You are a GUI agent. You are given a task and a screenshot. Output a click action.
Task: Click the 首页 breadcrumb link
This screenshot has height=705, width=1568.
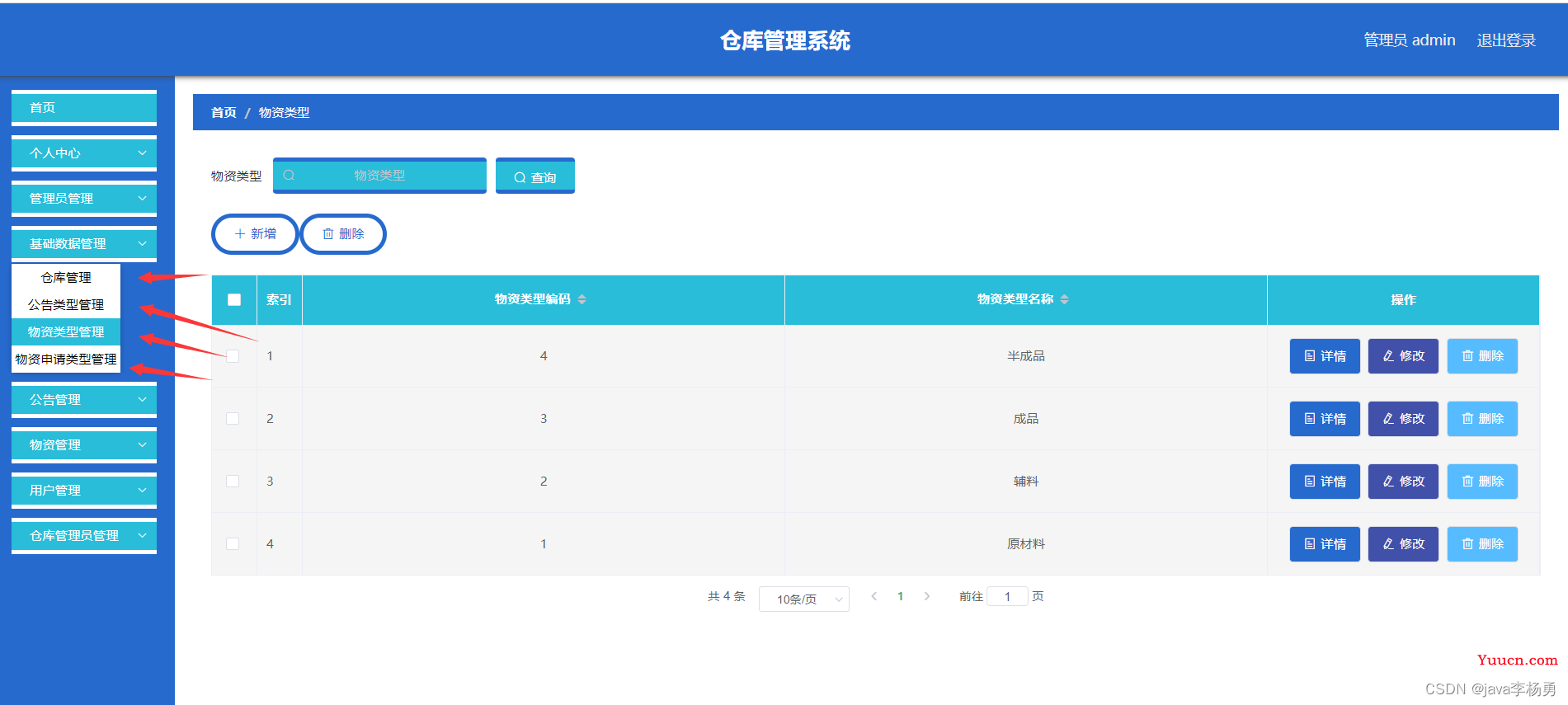tap(224, 112)
